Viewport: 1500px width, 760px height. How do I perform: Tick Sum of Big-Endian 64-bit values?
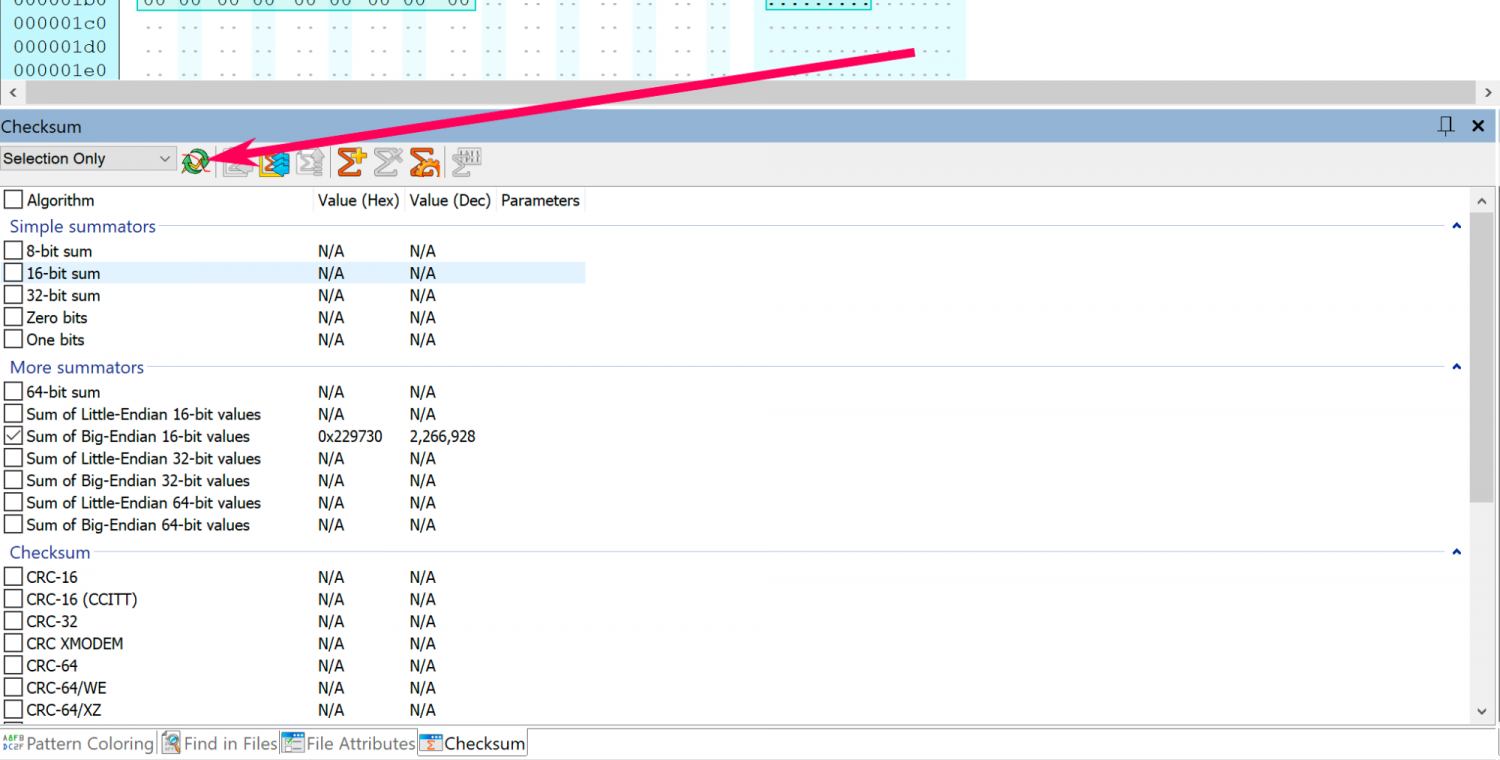pyautogui.click(x=13, y=524)
